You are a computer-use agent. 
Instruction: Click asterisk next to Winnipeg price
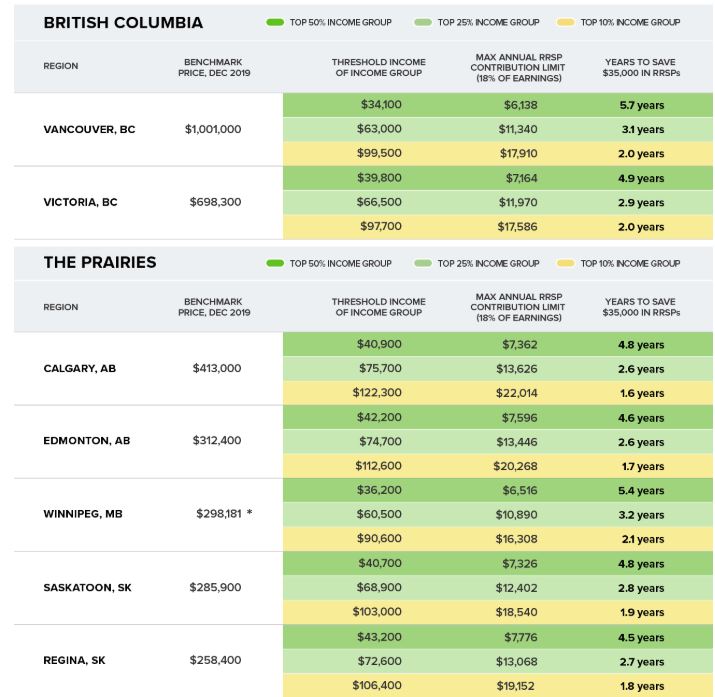coord(249,512)
